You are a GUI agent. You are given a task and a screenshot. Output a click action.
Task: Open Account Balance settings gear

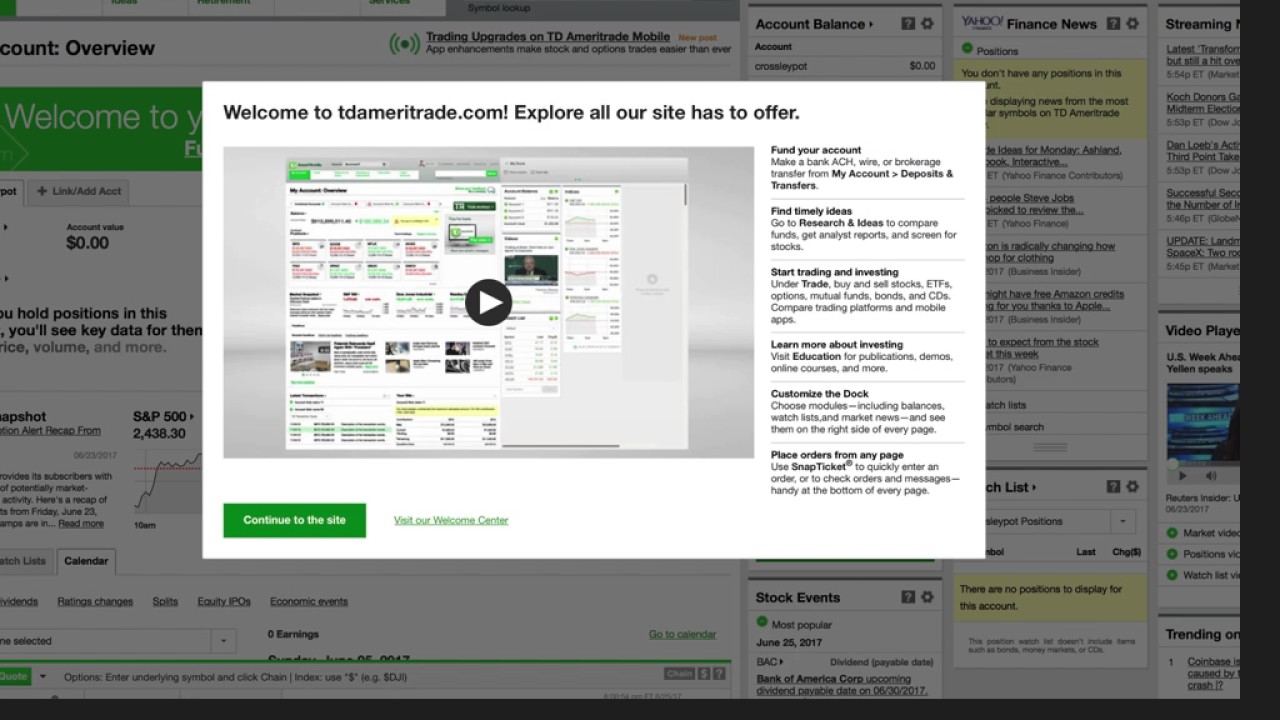click(927, 24)
